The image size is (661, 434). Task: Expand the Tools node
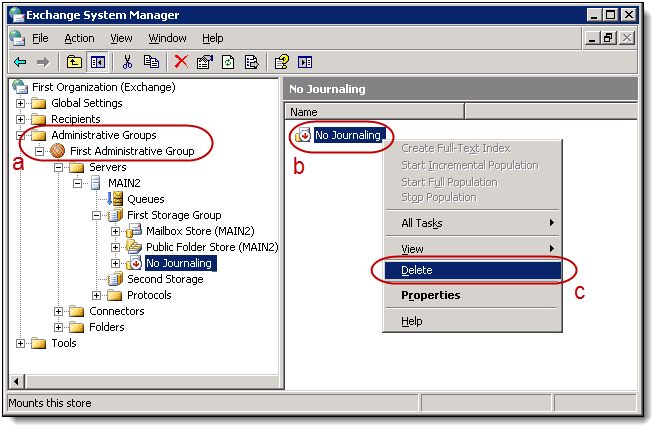pyautogui.click(x=20, y=343)
